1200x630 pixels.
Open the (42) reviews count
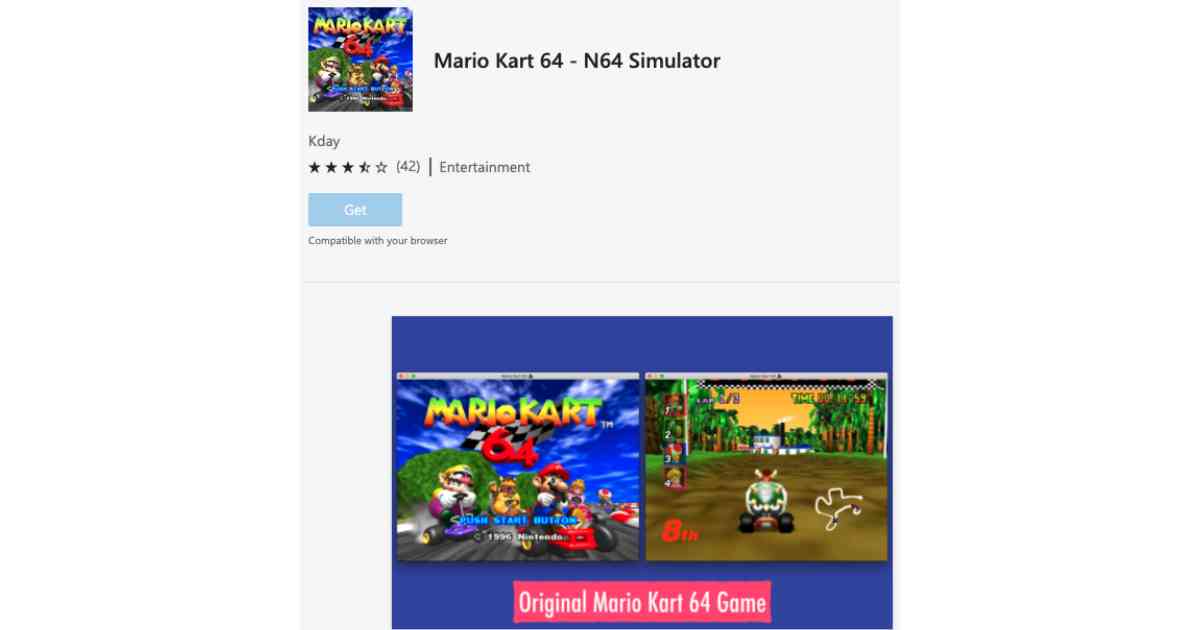pos(408,167)
